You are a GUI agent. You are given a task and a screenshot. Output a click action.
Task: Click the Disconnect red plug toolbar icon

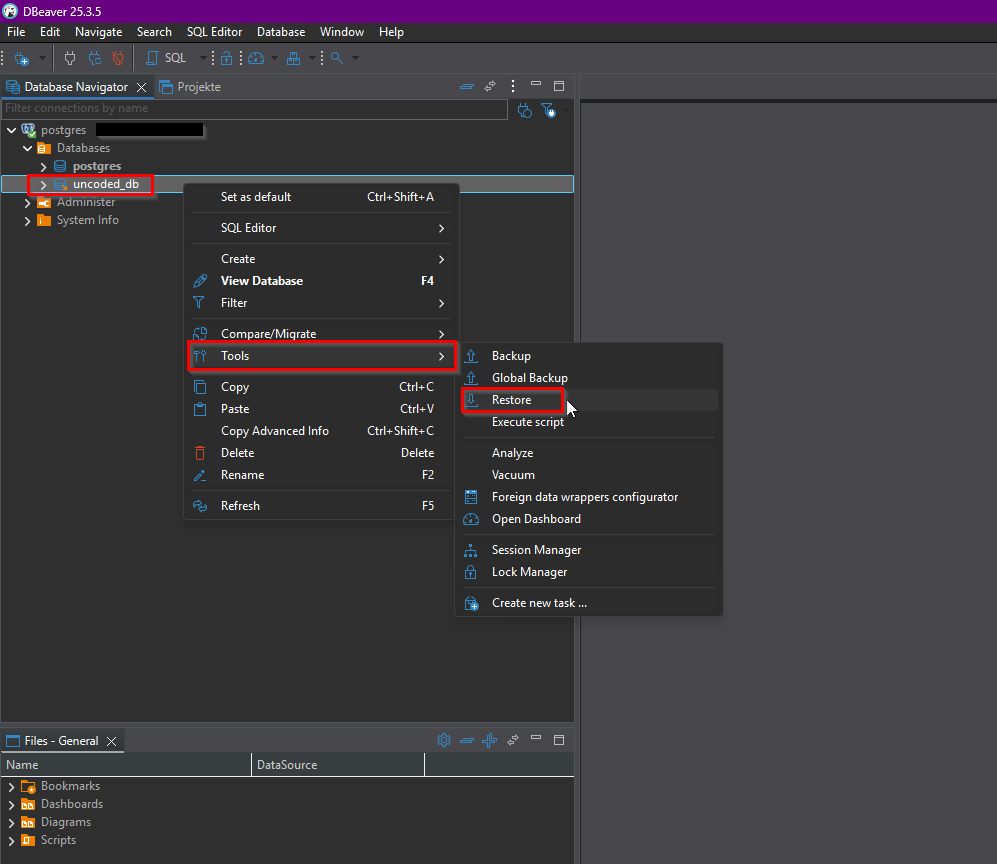[118, 58]
